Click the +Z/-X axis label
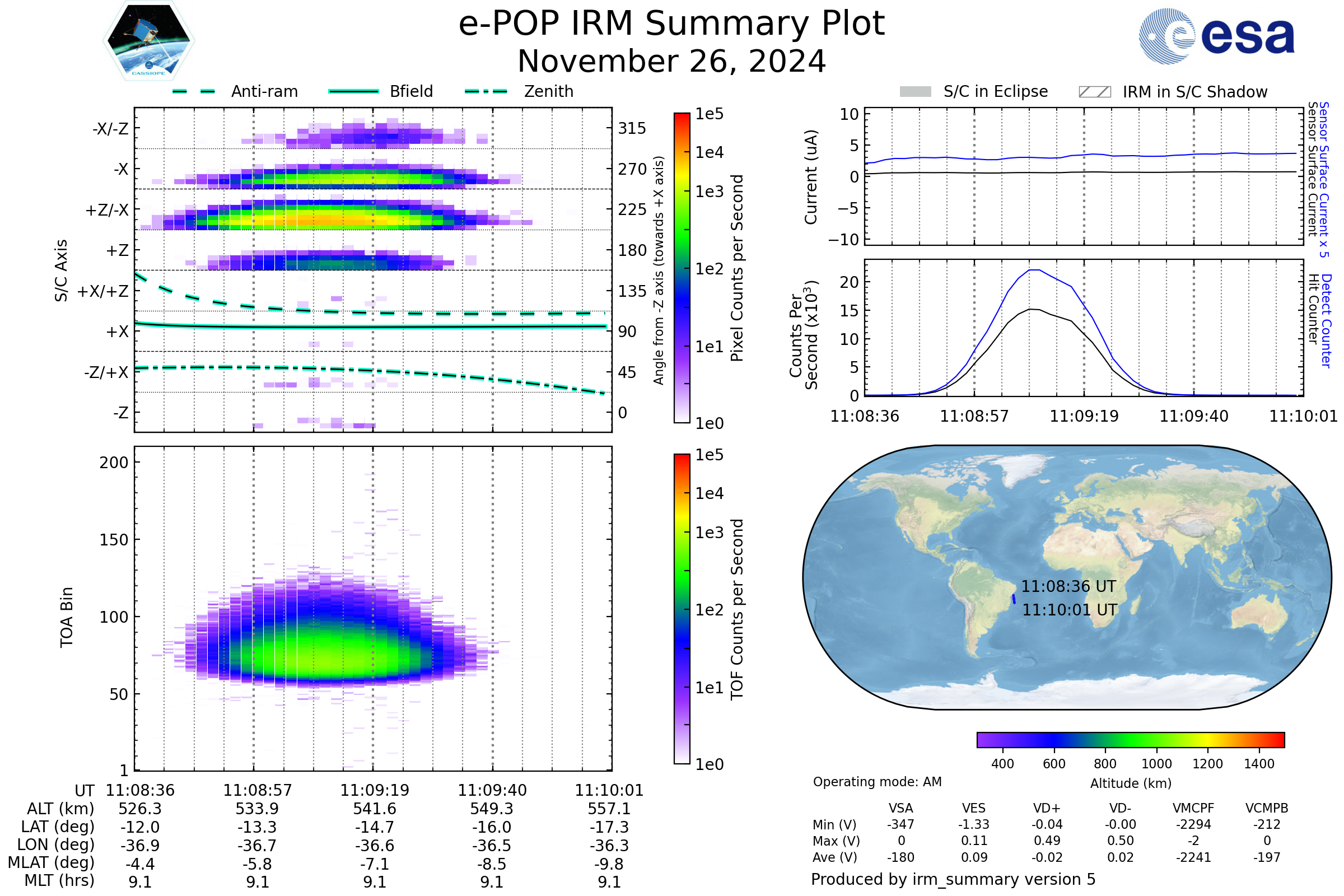This screenshot has width=1344, height=896. click(107, 211)
